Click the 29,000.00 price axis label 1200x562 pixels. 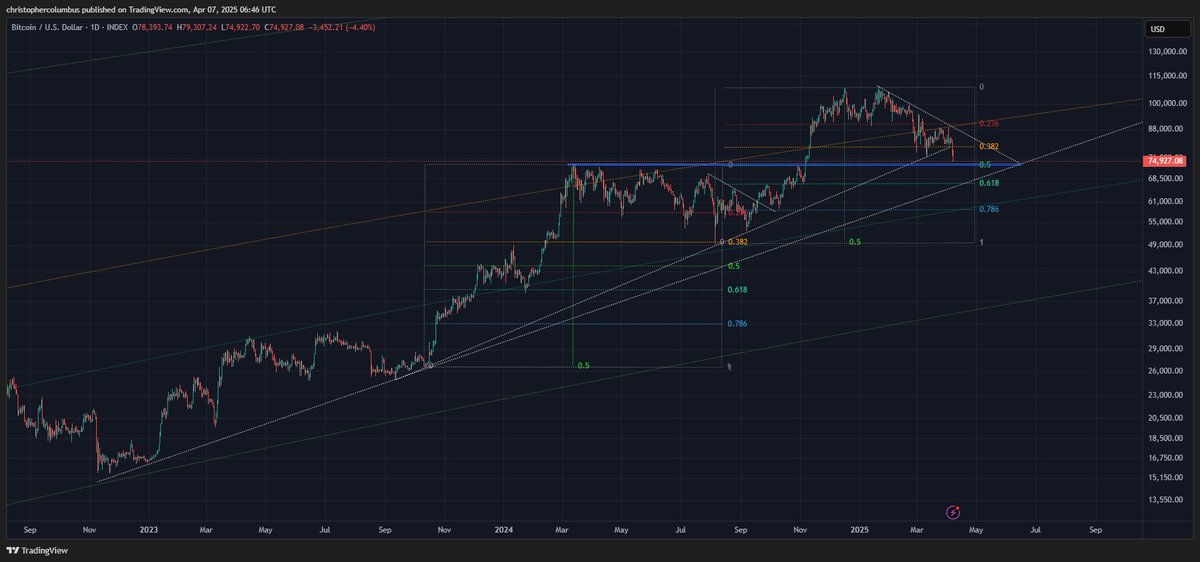[x=1165, y=349]
